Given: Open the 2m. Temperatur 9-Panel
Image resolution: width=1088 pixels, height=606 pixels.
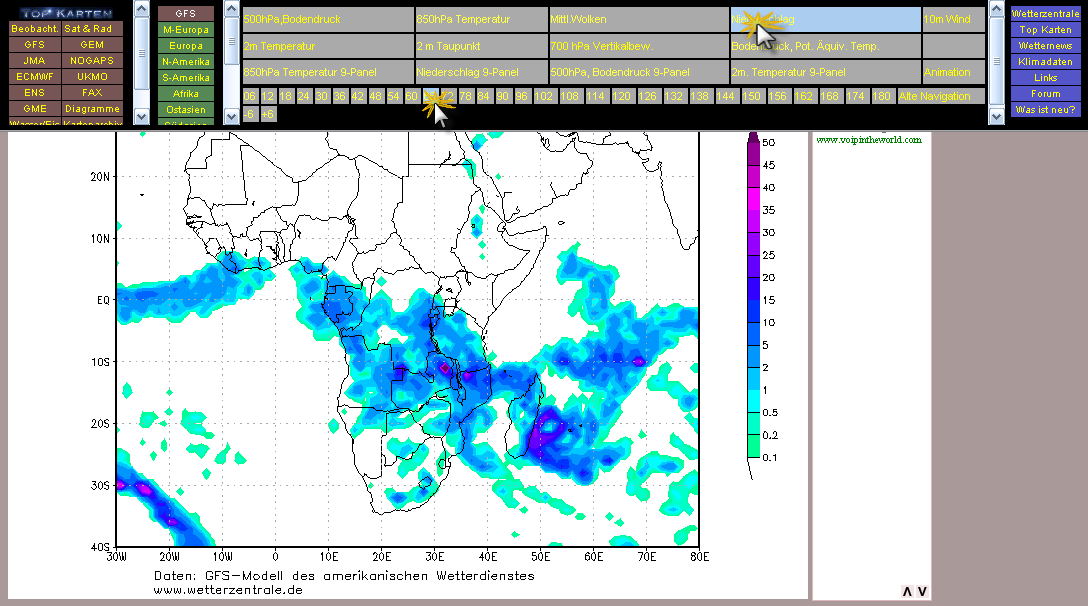Looking at the screenshot, I should 826,72.
